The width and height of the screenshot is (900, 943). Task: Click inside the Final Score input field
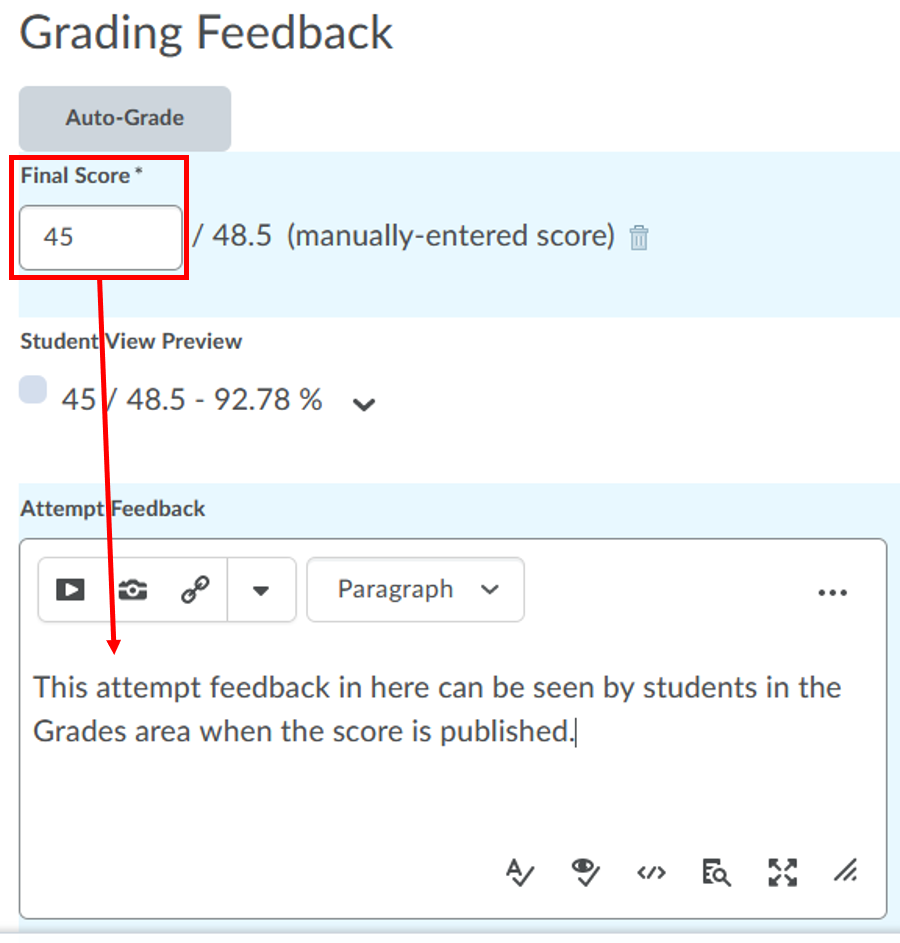(99, 238)
